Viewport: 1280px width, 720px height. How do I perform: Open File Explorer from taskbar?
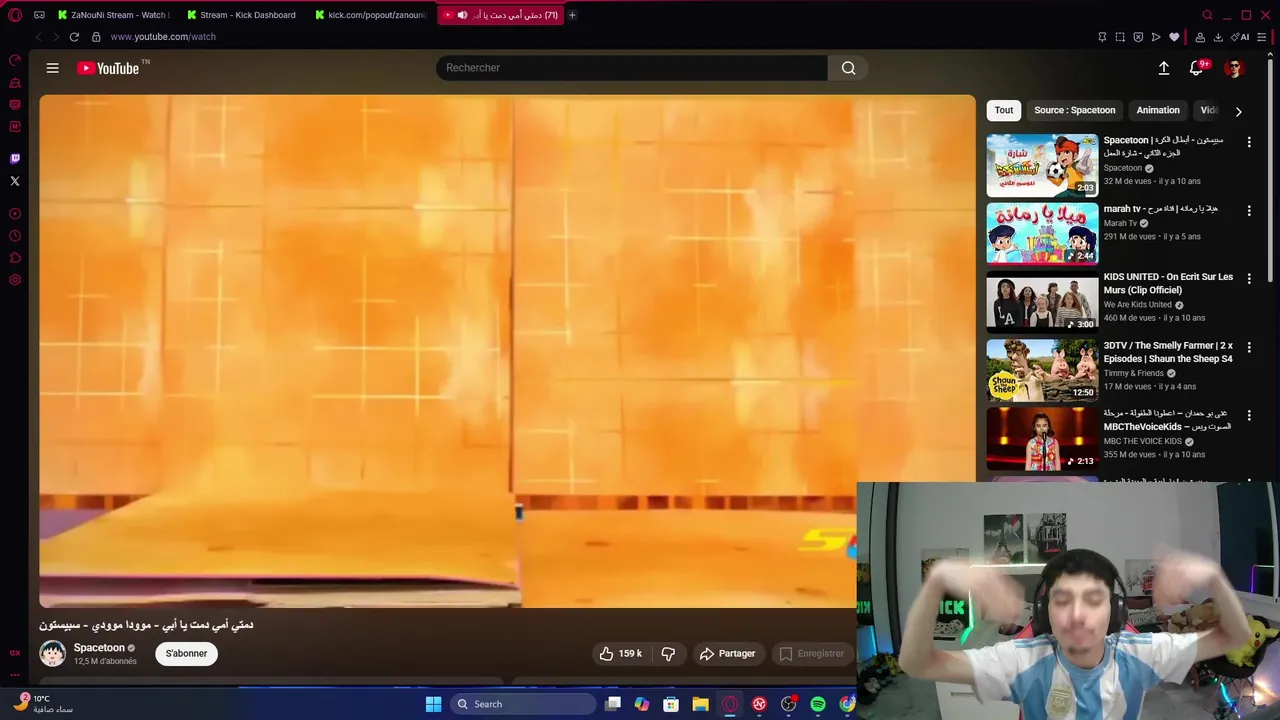700,704
